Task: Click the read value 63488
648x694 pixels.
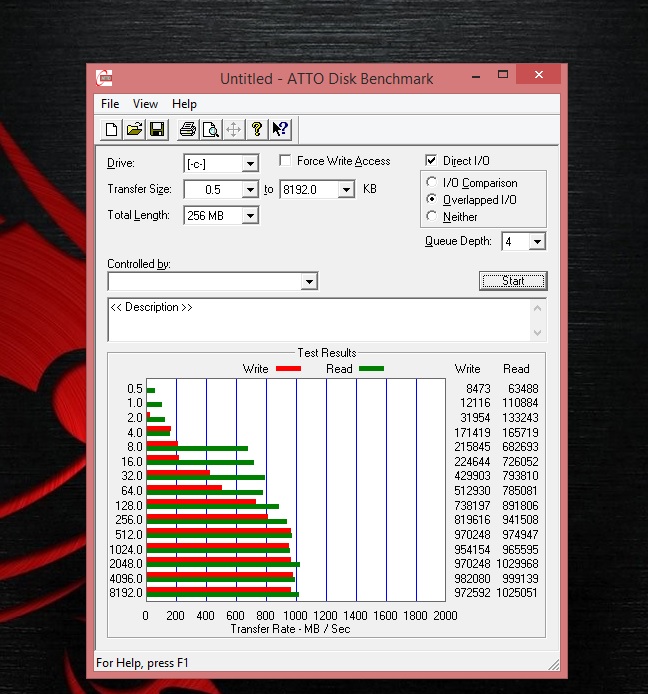Action: point(523,389)
